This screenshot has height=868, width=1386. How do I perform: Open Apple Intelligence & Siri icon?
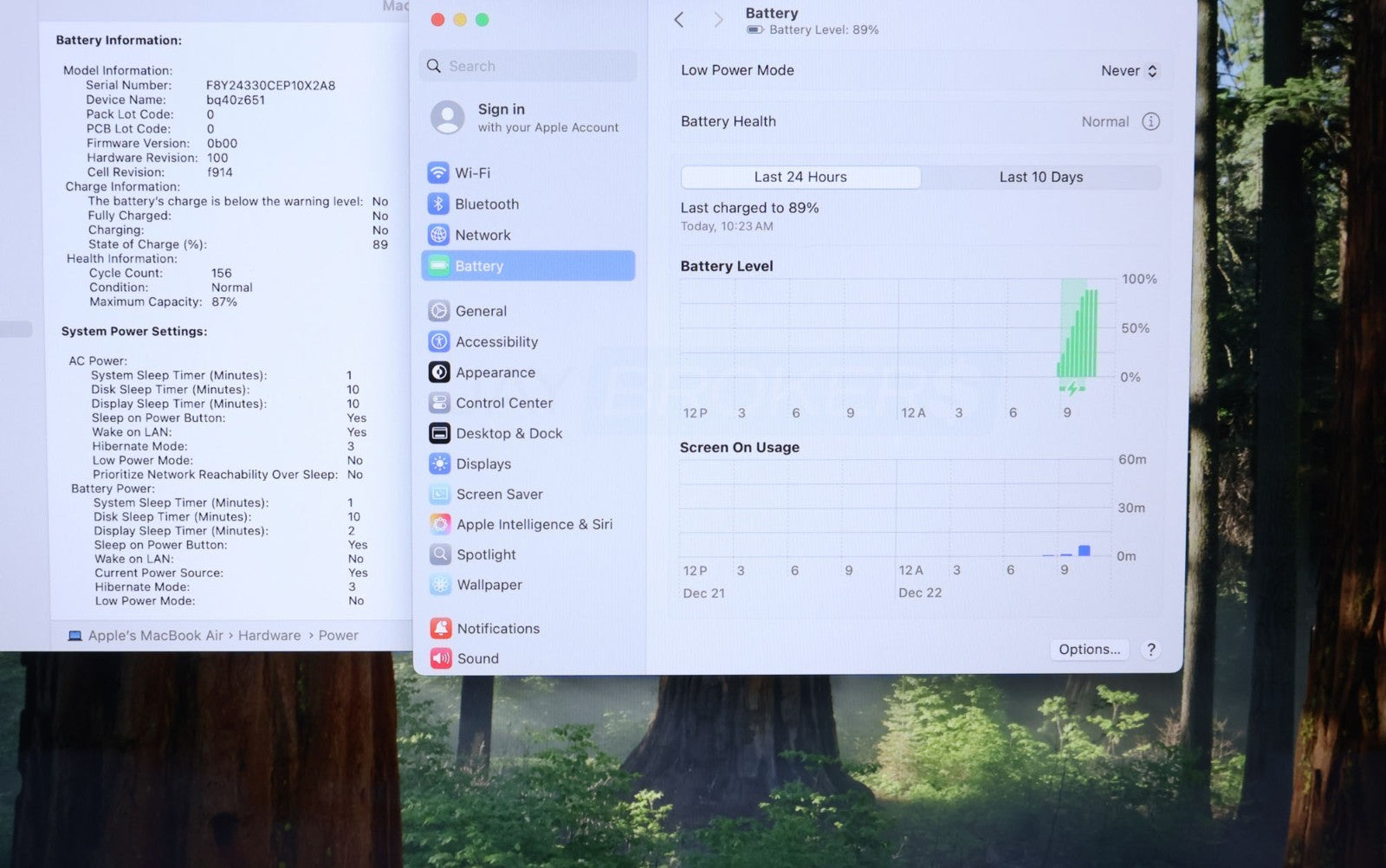tap(440, 524)
